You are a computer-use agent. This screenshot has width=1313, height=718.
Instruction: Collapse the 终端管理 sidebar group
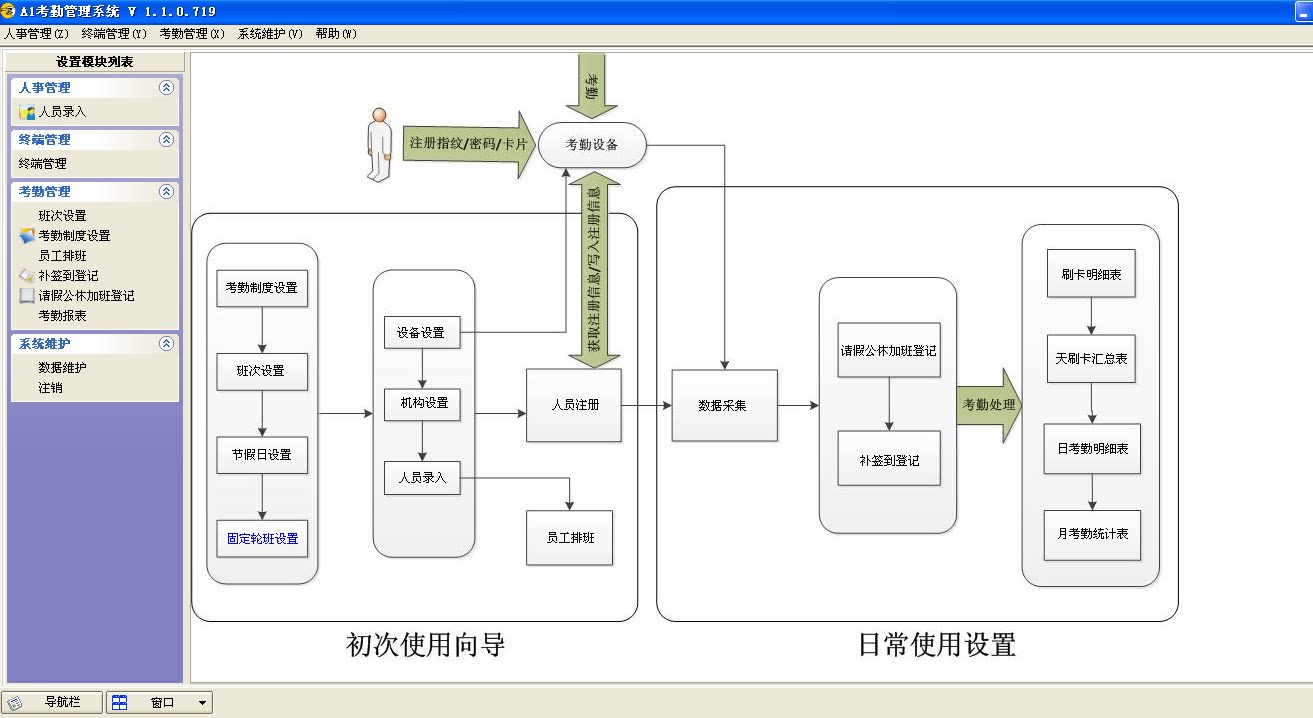pos(167,140)
